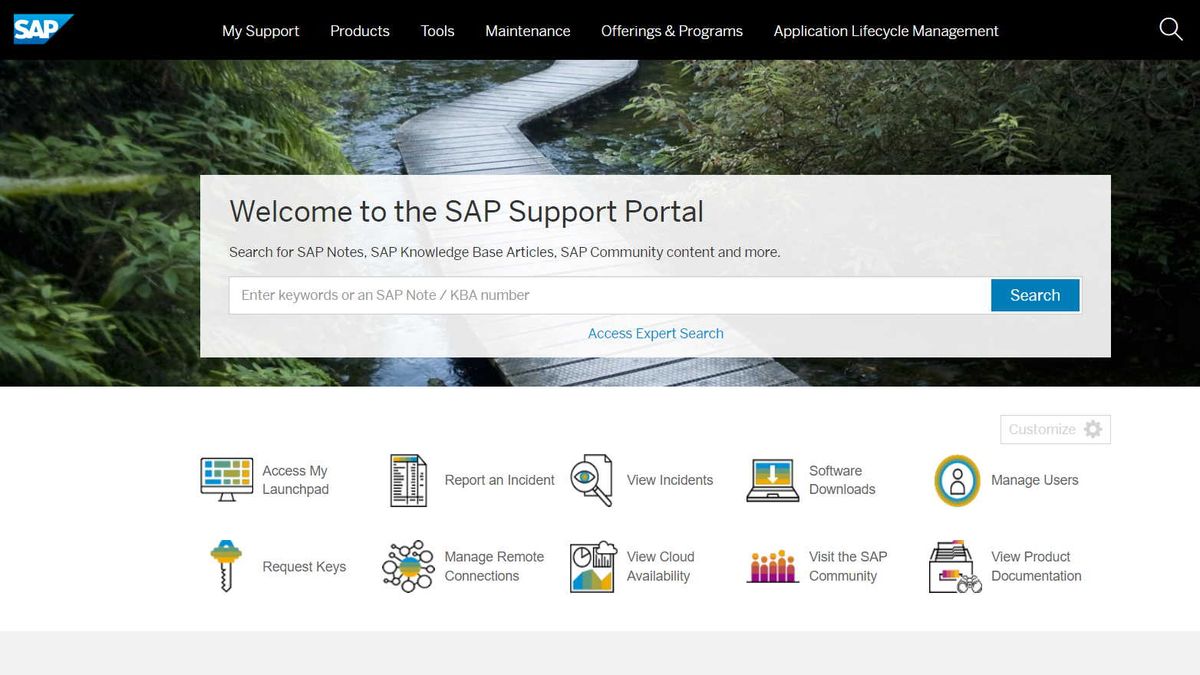Image resolution: width=1200 pixels, height=675 pixels.
Task: Open the Products menu
Action: tap(359, 31)
